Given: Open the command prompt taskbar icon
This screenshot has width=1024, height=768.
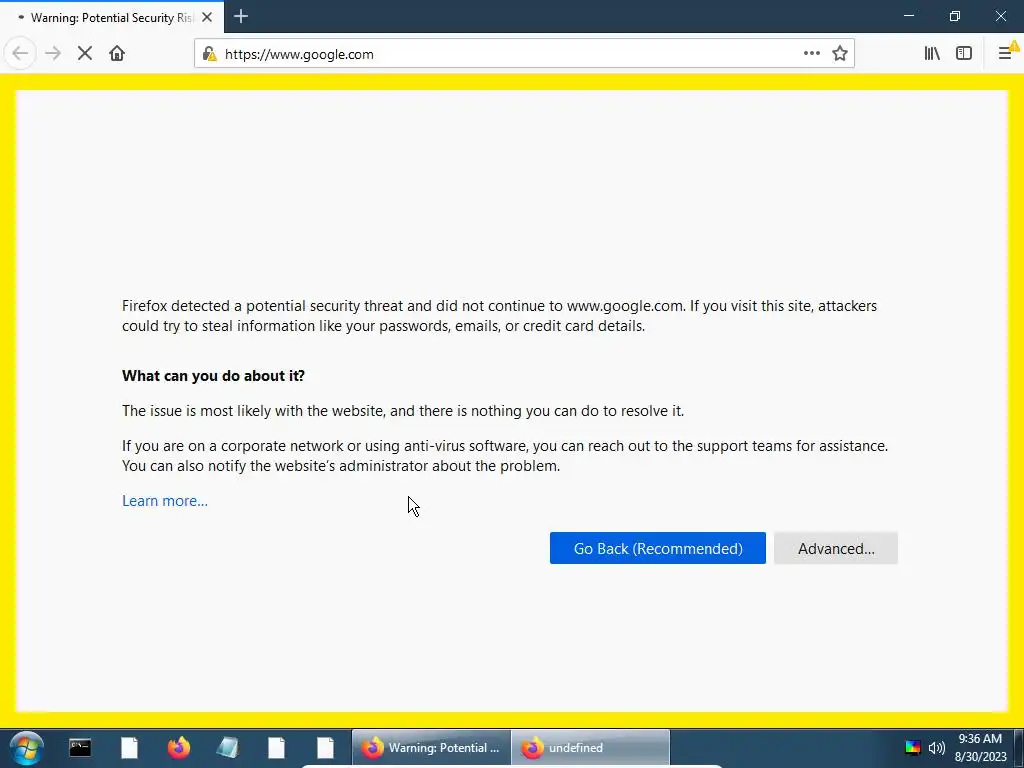Looking at the screenshot, I should click(x=80, y=748).
